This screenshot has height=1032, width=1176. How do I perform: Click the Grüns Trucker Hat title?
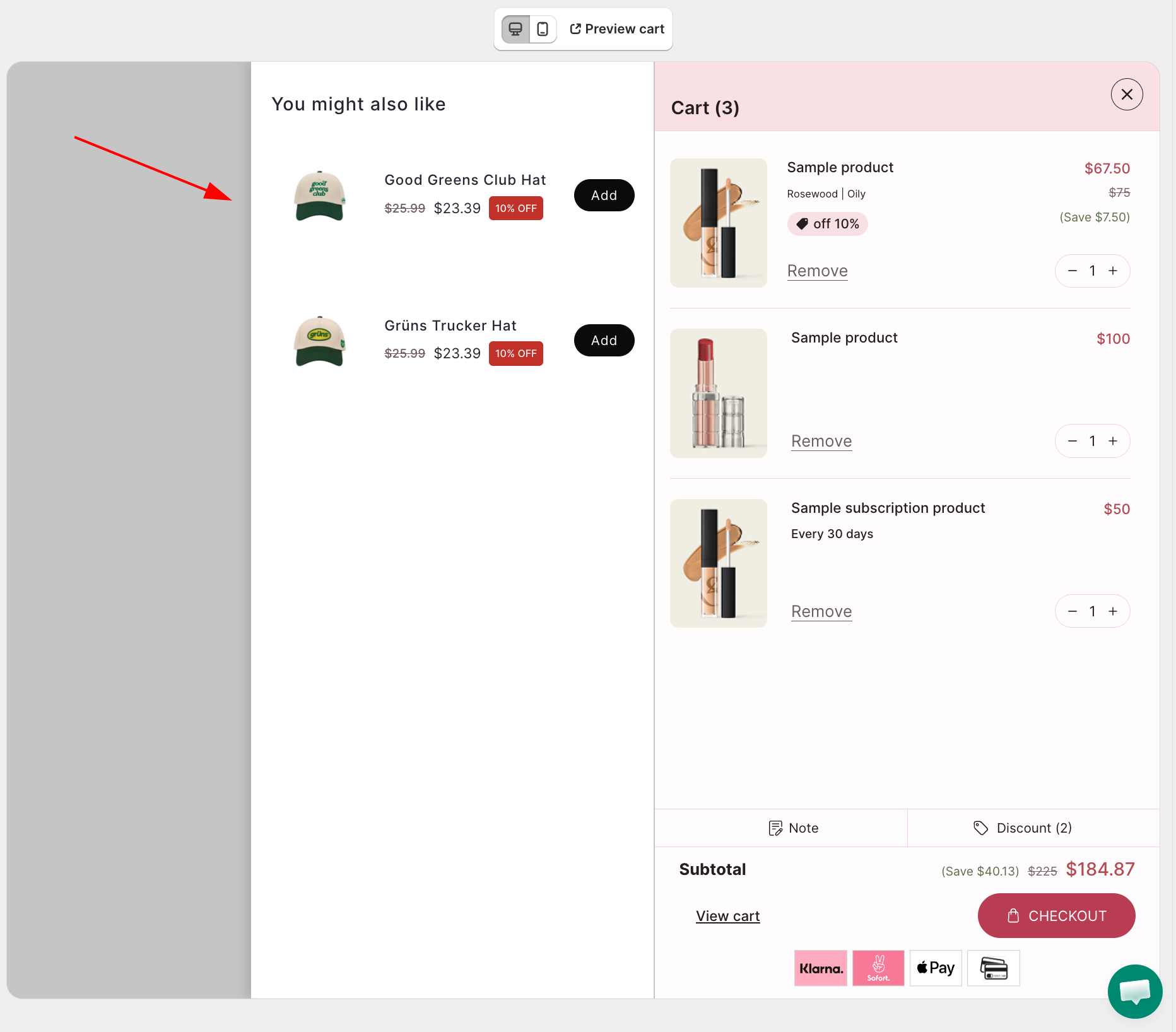tap(450, 325)
